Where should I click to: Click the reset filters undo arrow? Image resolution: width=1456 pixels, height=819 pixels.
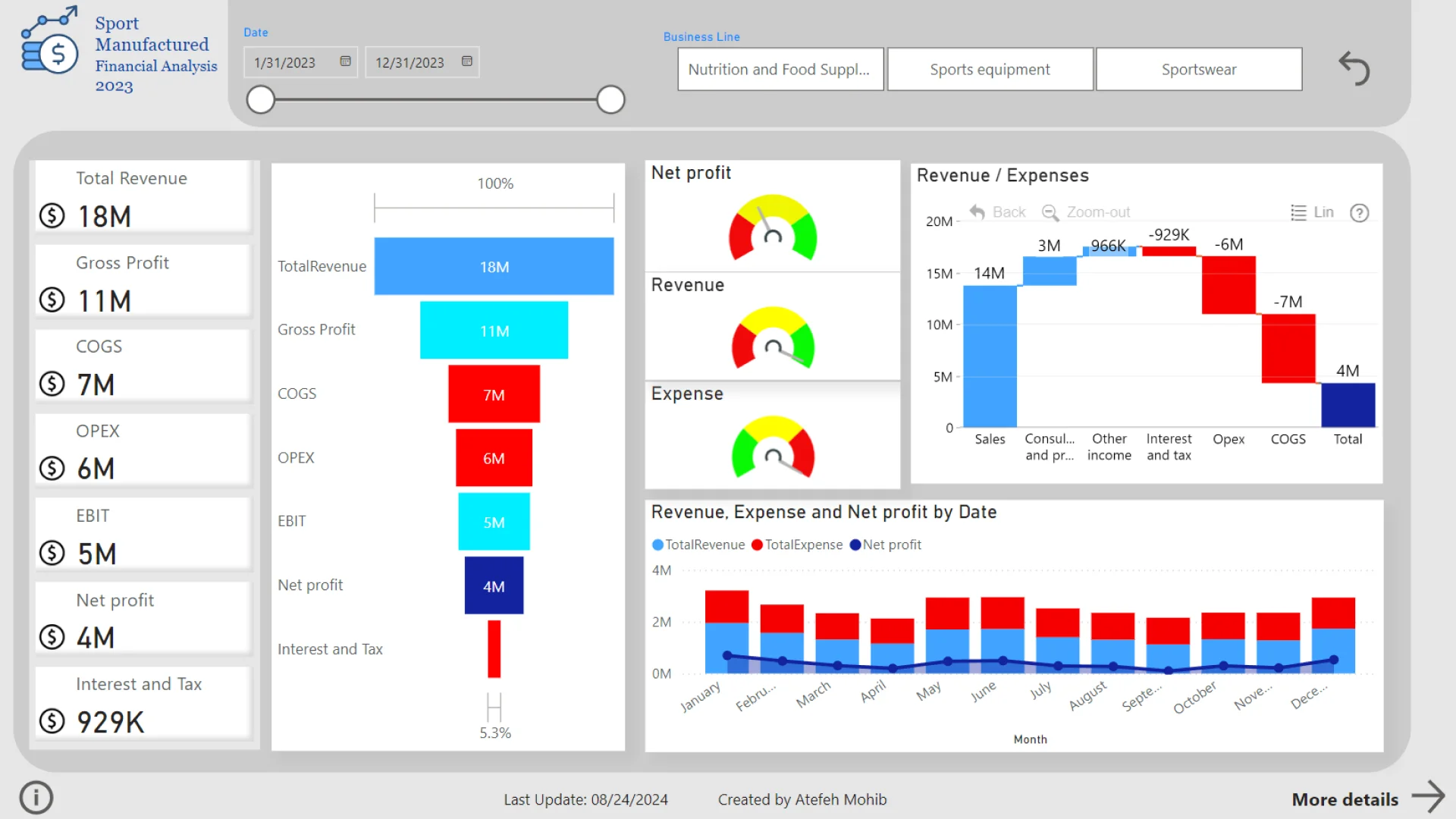[x=1354, y=68]
